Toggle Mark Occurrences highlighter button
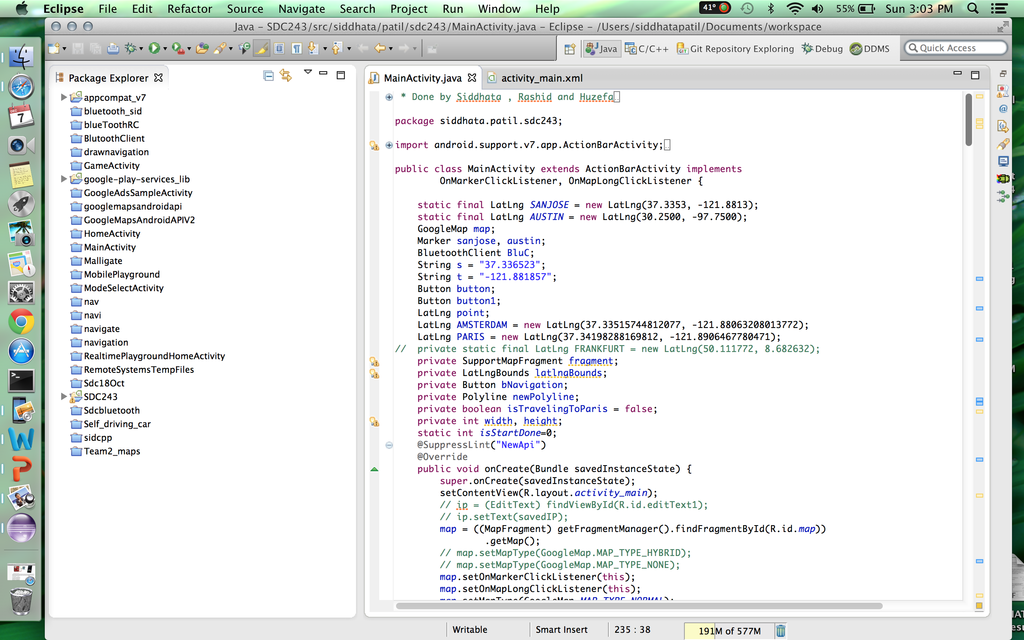Image resolution: width=1024 pixels, height=640 pixels. pos(261,48)
